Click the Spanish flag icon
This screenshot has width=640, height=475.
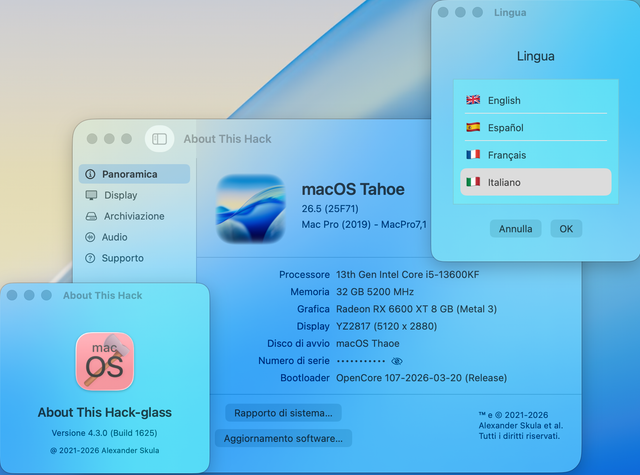[473, 127]
